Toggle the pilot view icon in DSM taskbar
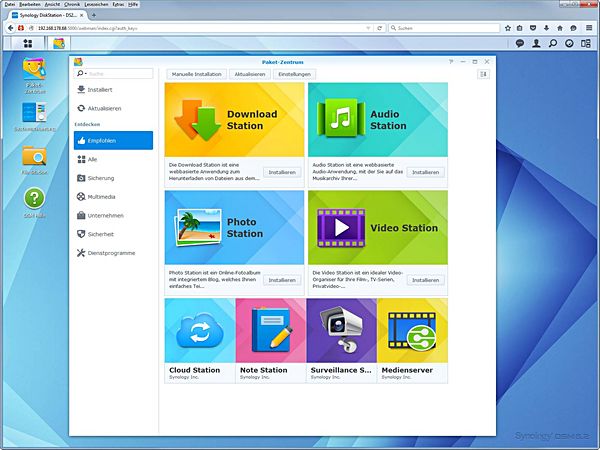This screenshot has height=450, width=600. click(586, 43)
